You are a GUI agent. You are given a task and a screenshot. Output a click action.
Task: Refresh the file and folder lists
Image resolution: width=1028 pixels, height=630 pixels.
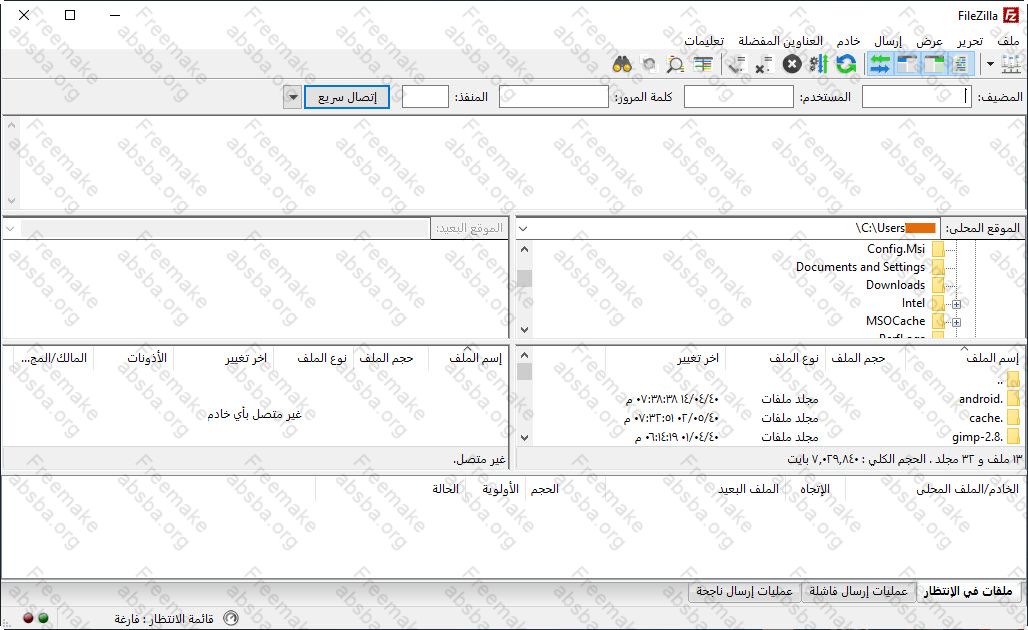(x=846, y=64)
